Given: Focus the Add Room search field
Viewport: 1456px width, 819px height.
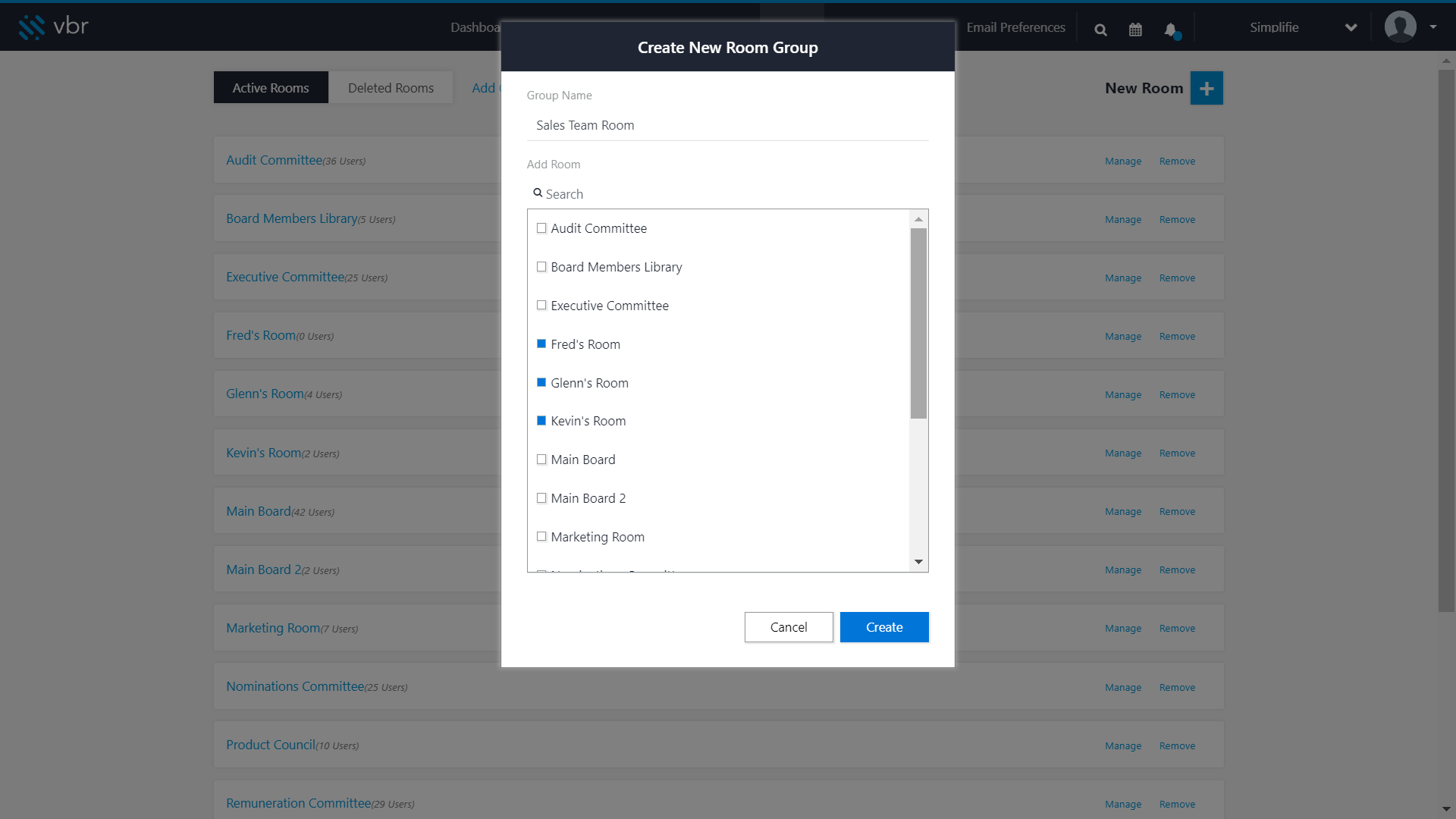Looking at the screenshot, I should (727, 194).
